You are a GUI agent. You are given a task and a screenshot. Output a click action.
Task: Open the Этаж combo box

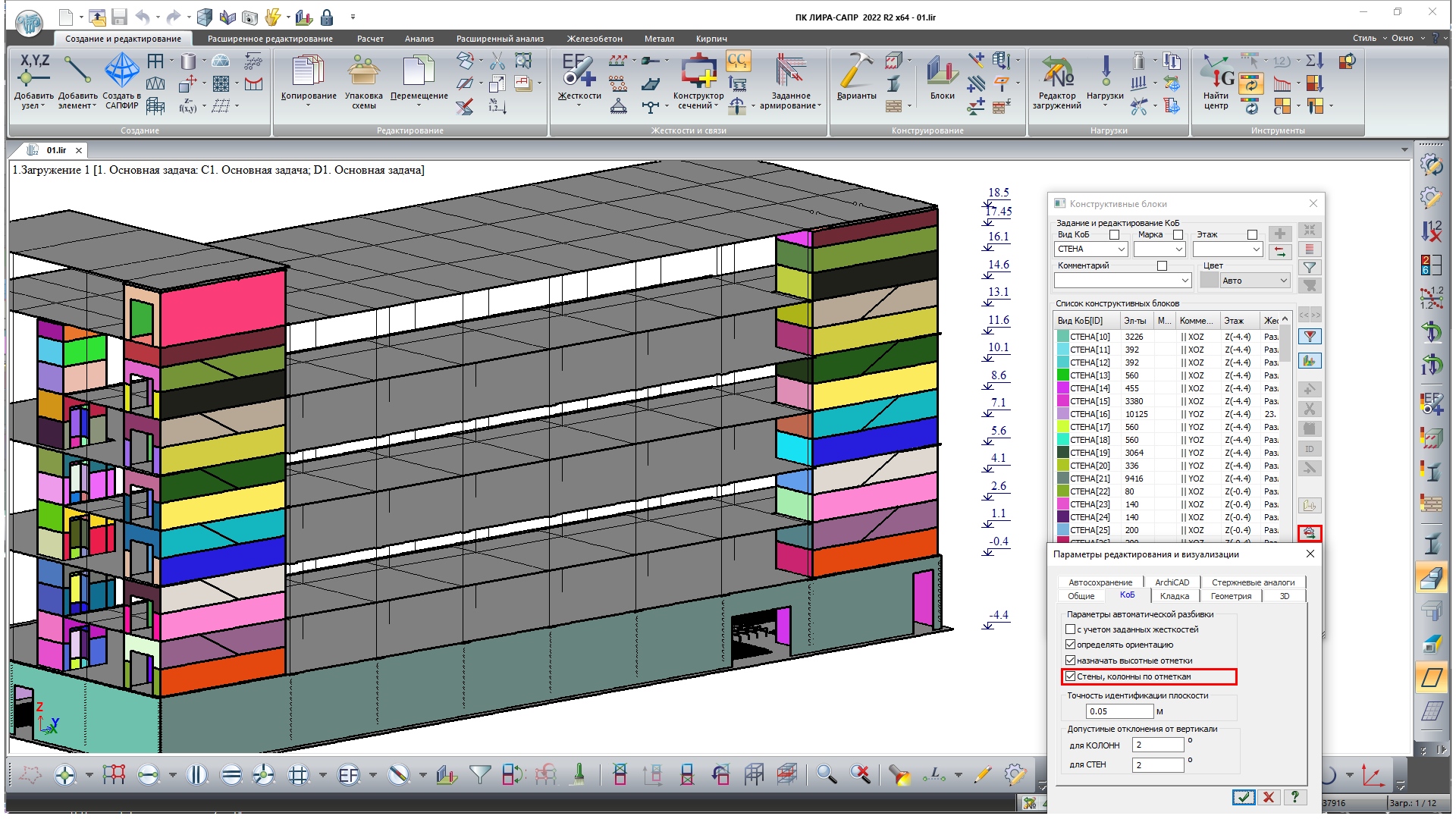tap(1256, 249)
